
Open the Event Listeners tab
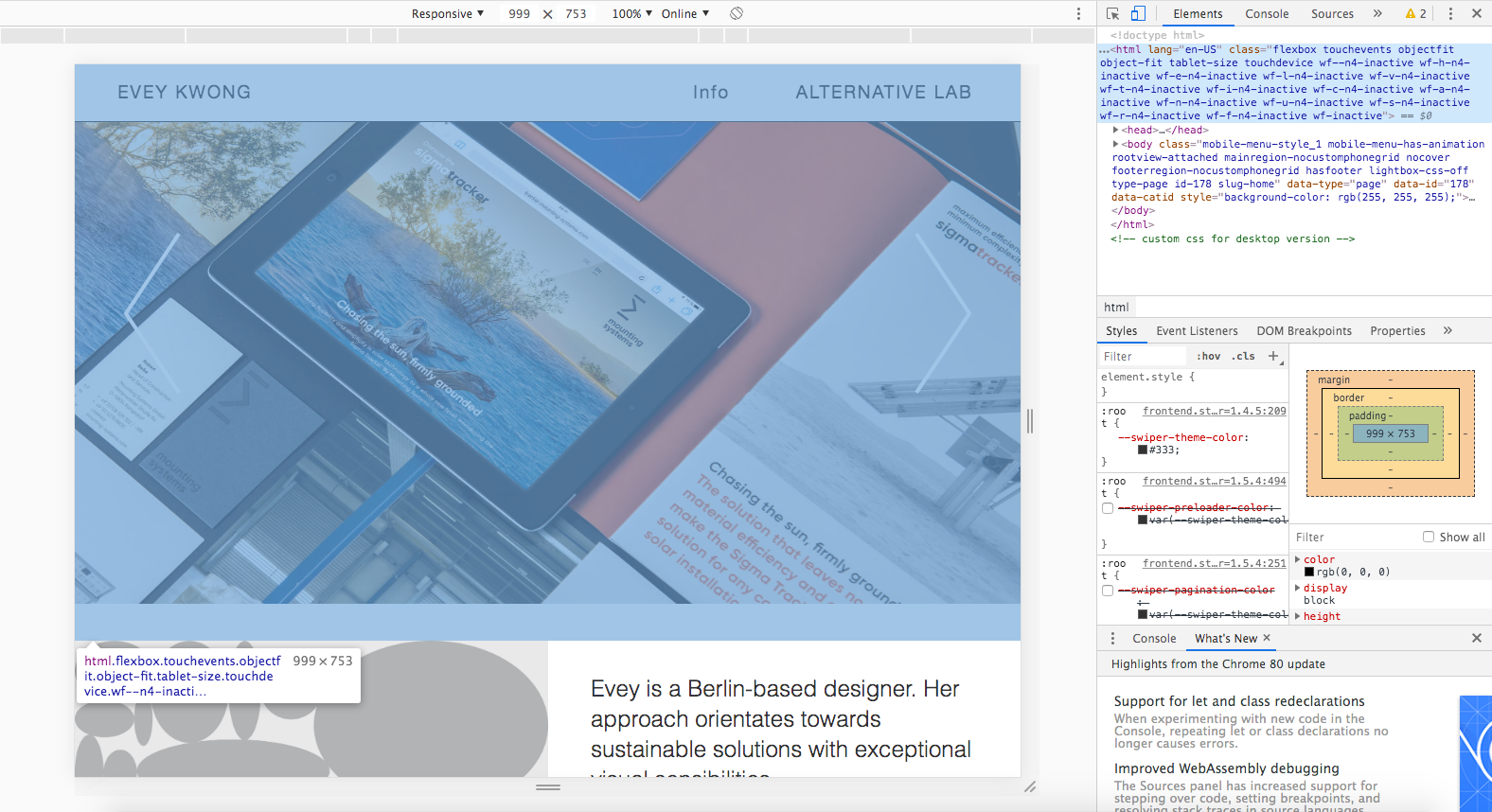click(1197, 330)
